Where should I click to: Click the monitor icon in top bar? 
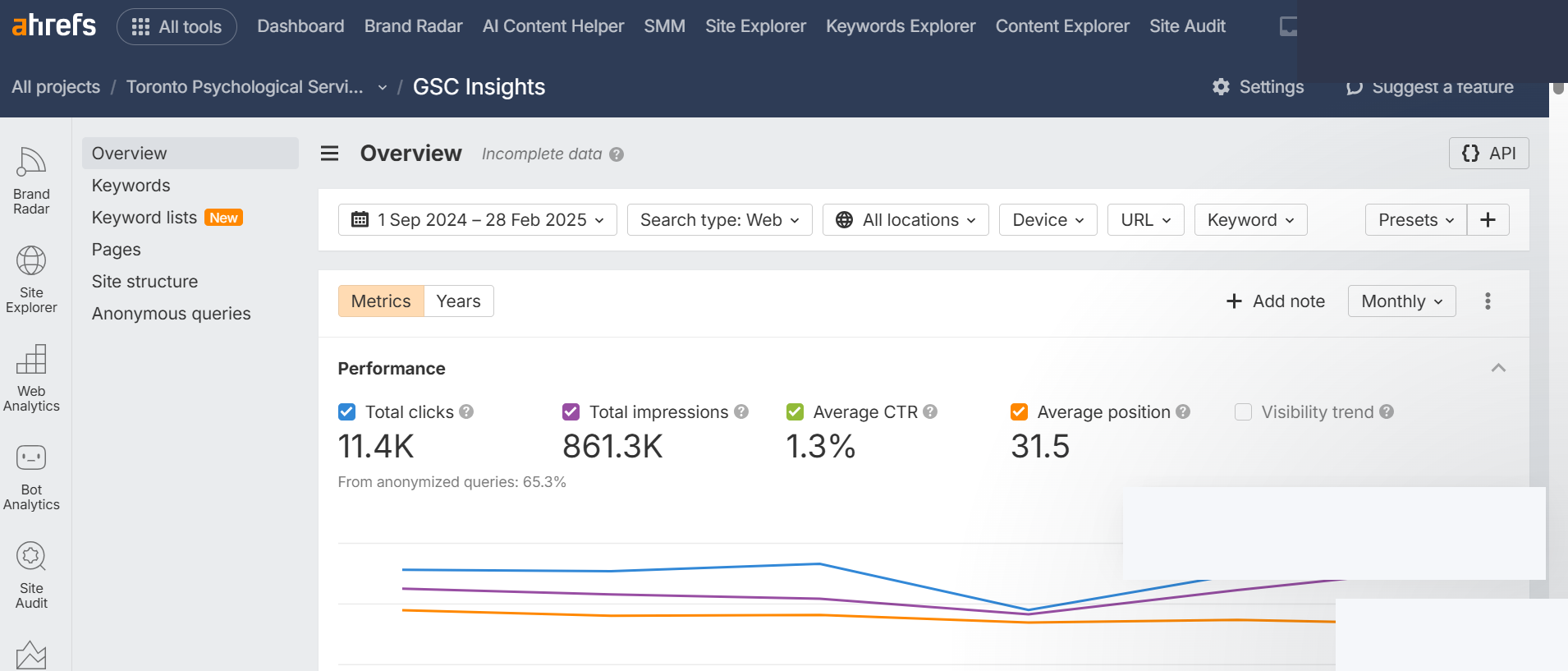pos(1288,26)
